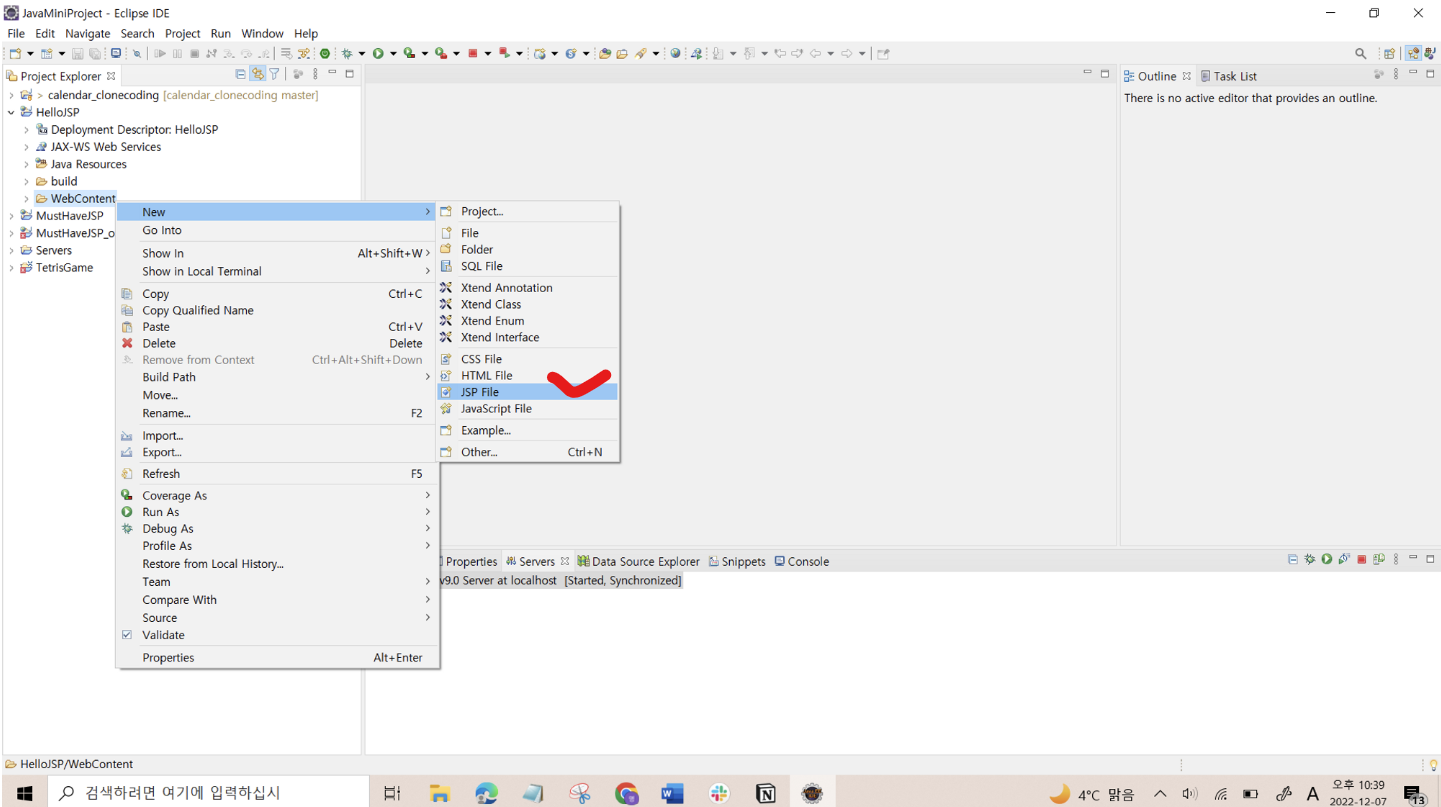1441x807 pixels.
Task: Click the Windows search box
Action: 207,793
